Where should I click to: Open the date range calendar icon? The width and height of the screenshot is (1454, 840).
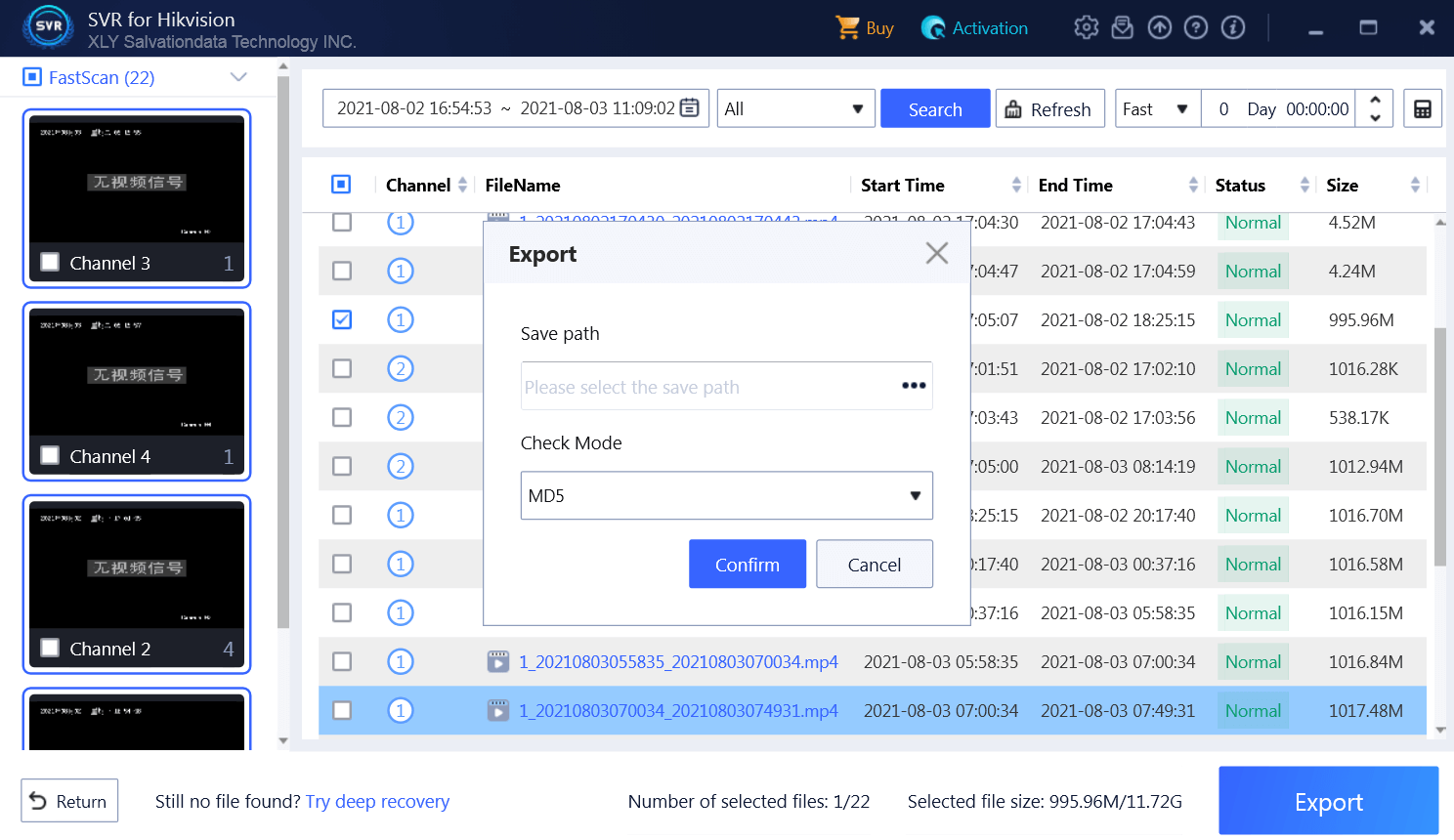click(690, 108)
